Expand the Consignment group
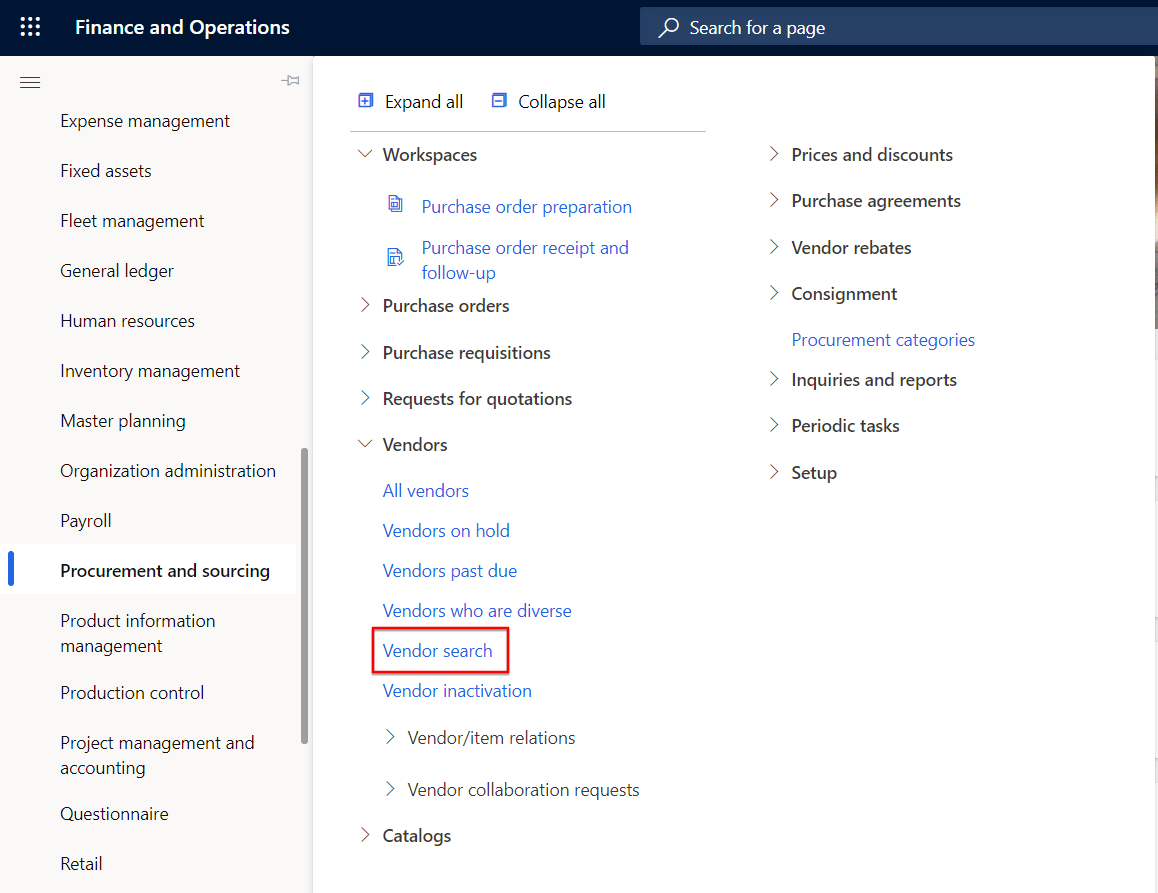1158x893 pixels. pos(774,293)
